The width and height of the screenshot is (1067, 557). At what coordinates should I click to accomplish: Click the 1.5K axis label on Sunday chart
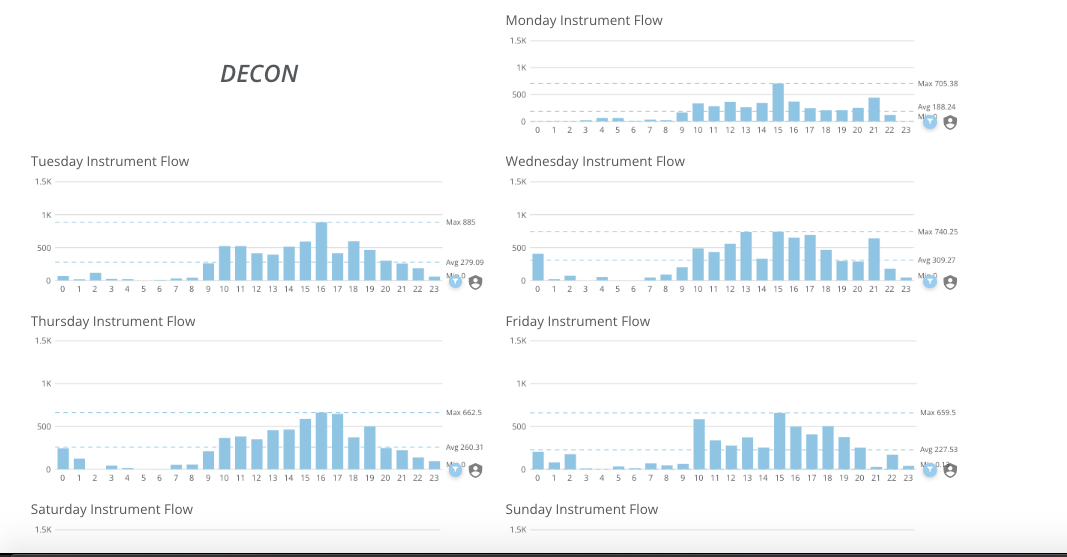point(518,529)
